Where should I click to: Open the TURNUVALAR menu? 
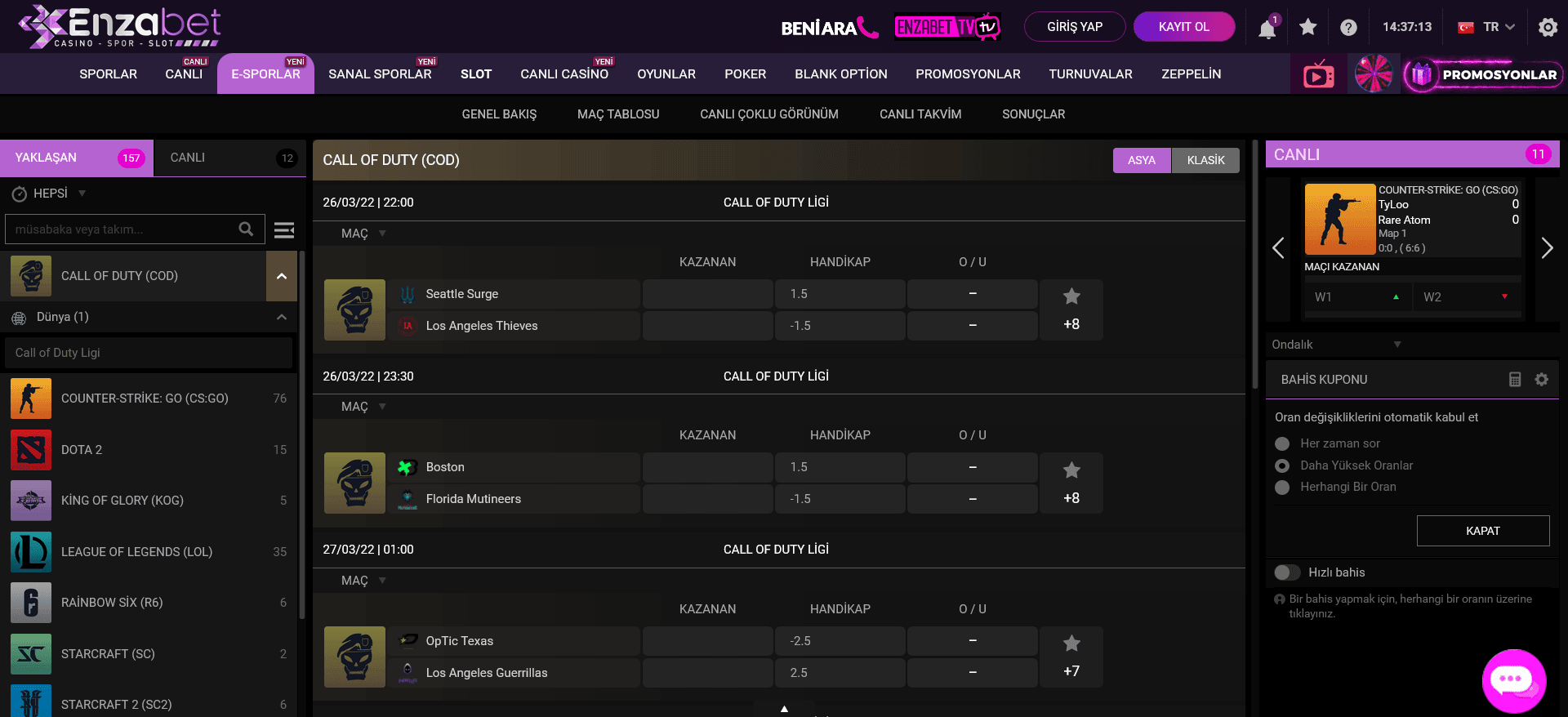(1090, 74)
